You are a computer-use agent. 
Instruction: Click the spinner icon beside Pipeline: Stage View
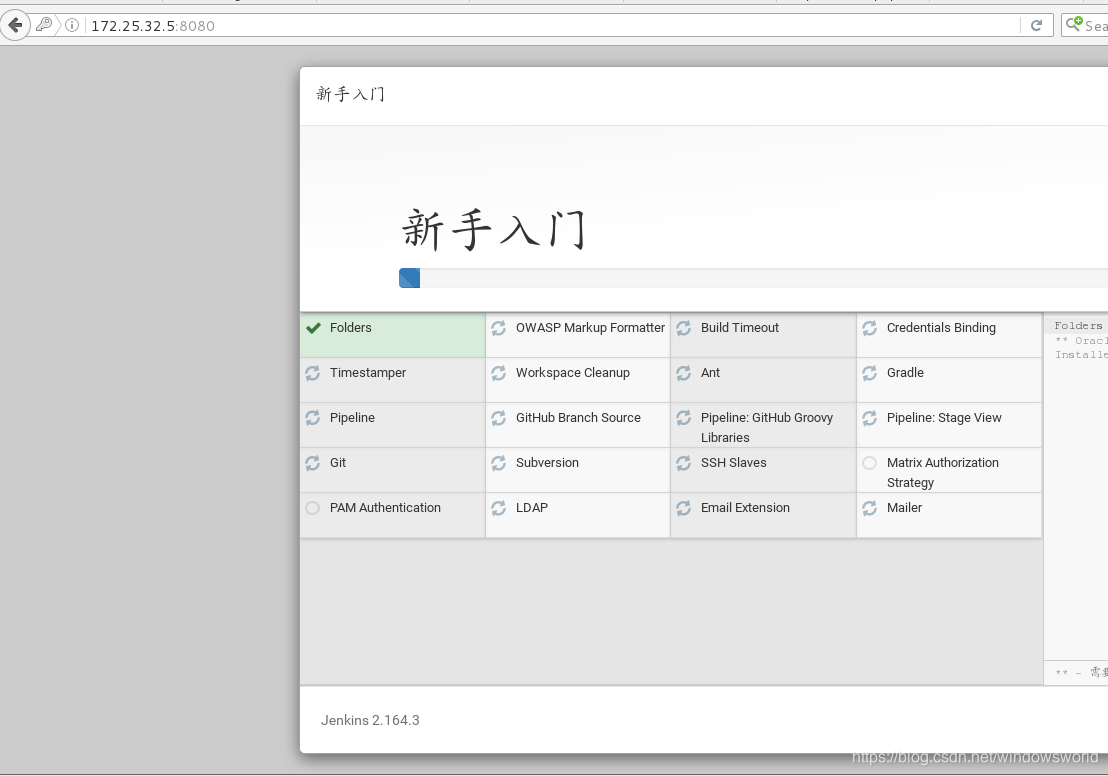click(x=869, y=418)
